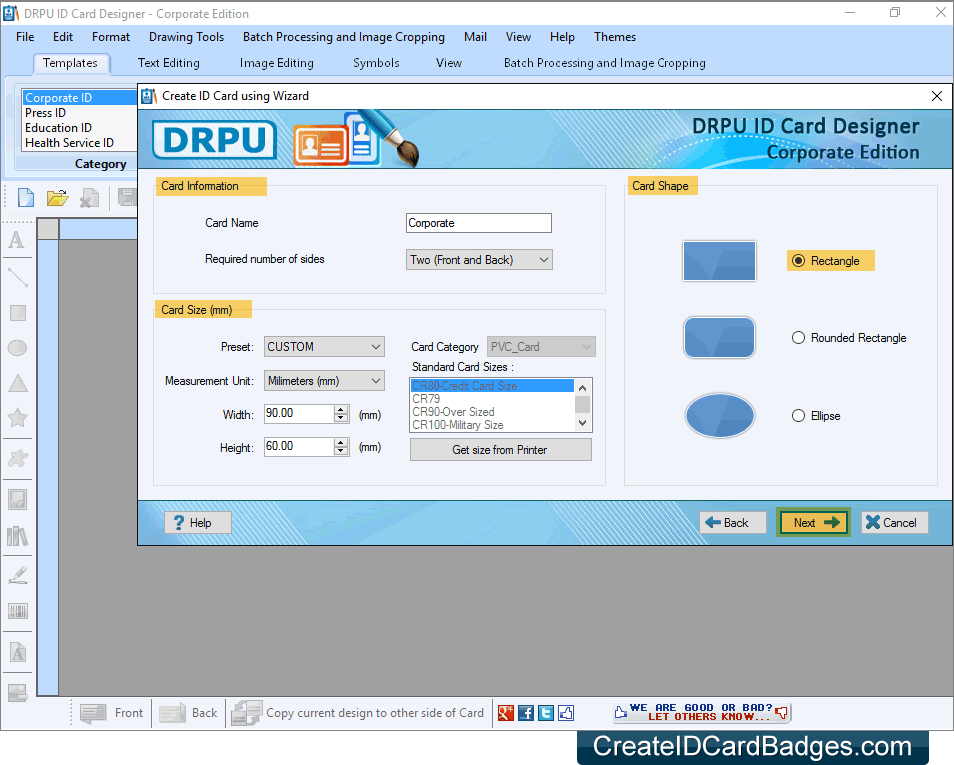Select CR100-Military Size list entry
This screenshot has height=765, width=954.
(x=492, y=425)
